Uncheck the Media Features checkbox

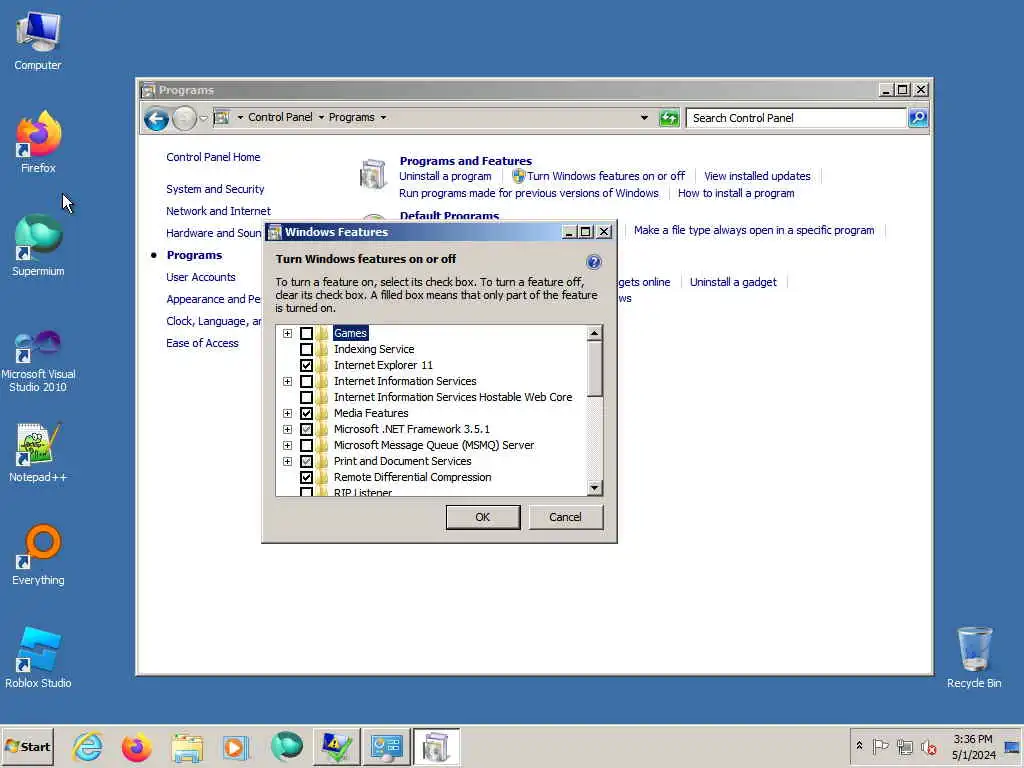306,413
